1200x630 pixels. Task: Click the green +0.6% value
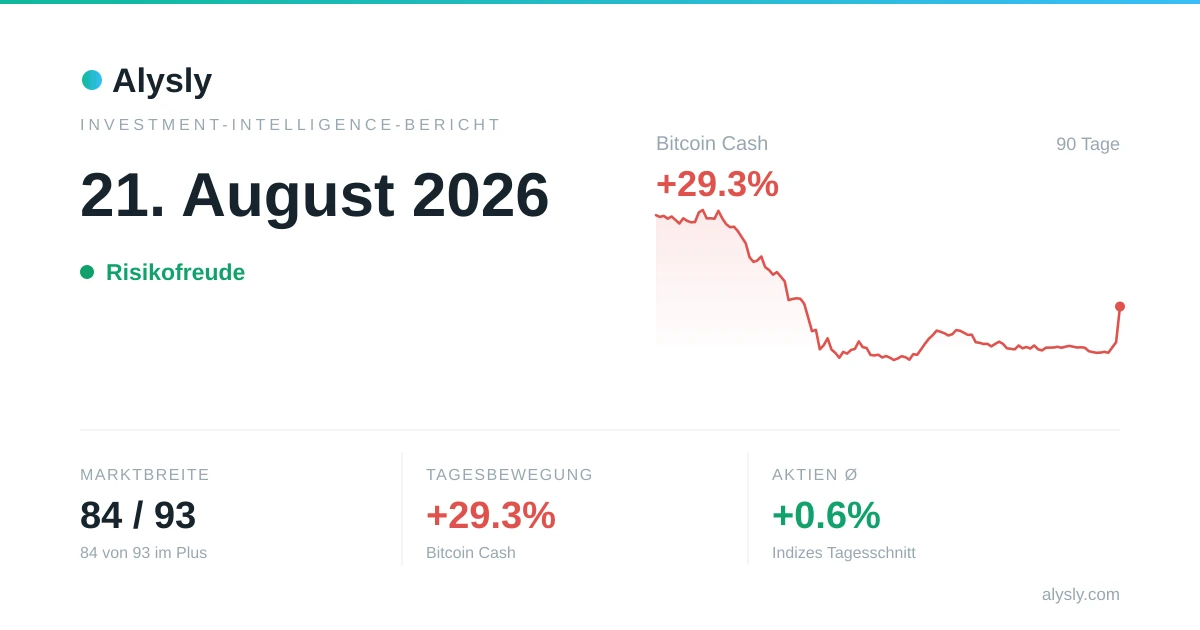click(x=826, y=515)
